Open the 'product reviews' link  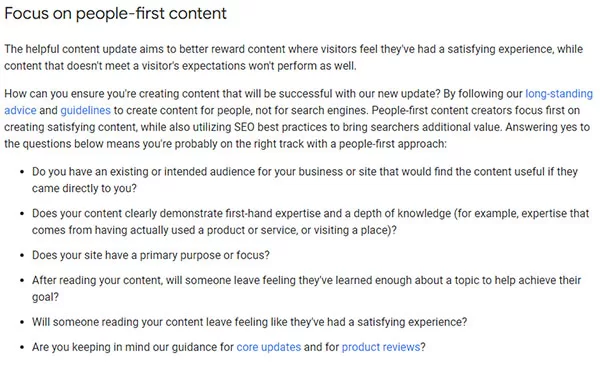coord(381,347)
